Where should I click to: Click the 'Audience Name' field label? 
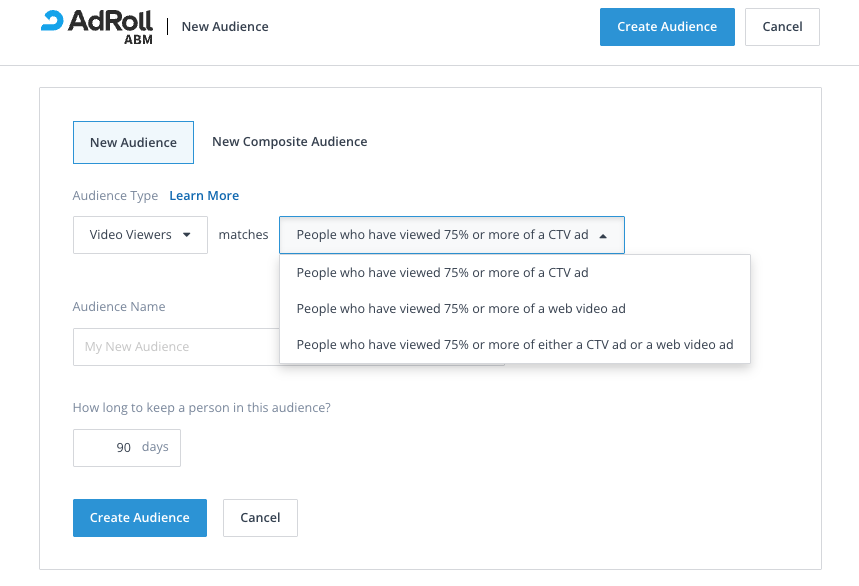pyautogui.click(x=119, y=307)
